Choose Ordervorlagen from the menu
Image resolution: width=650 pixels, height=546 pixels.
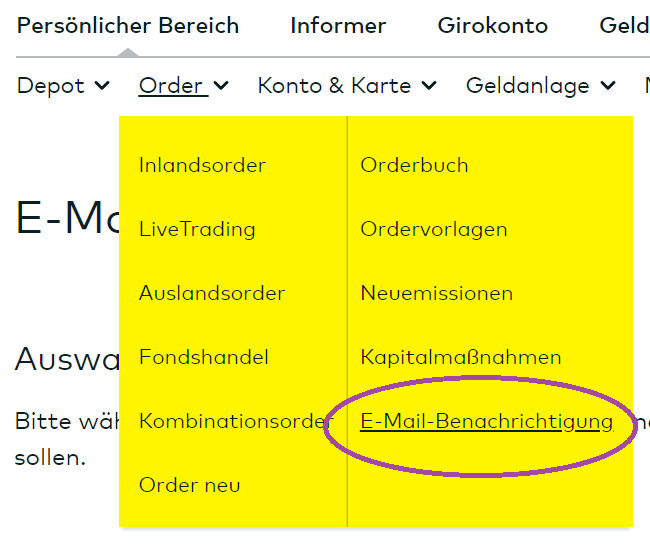coord(434,229)
